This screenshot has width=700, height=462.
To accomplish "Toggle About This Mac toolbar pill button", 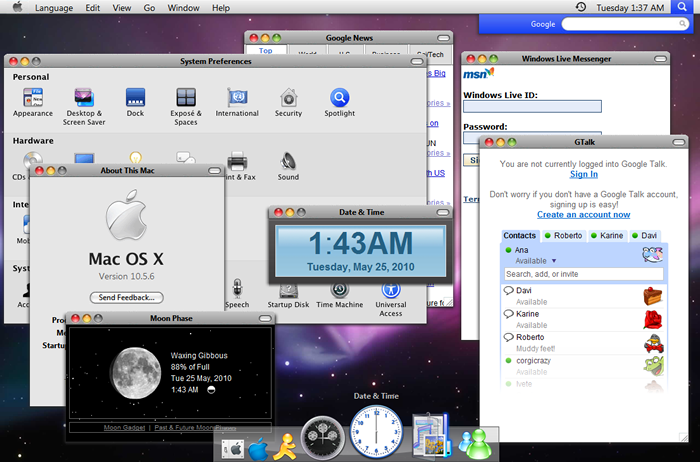I will (215, 171).
